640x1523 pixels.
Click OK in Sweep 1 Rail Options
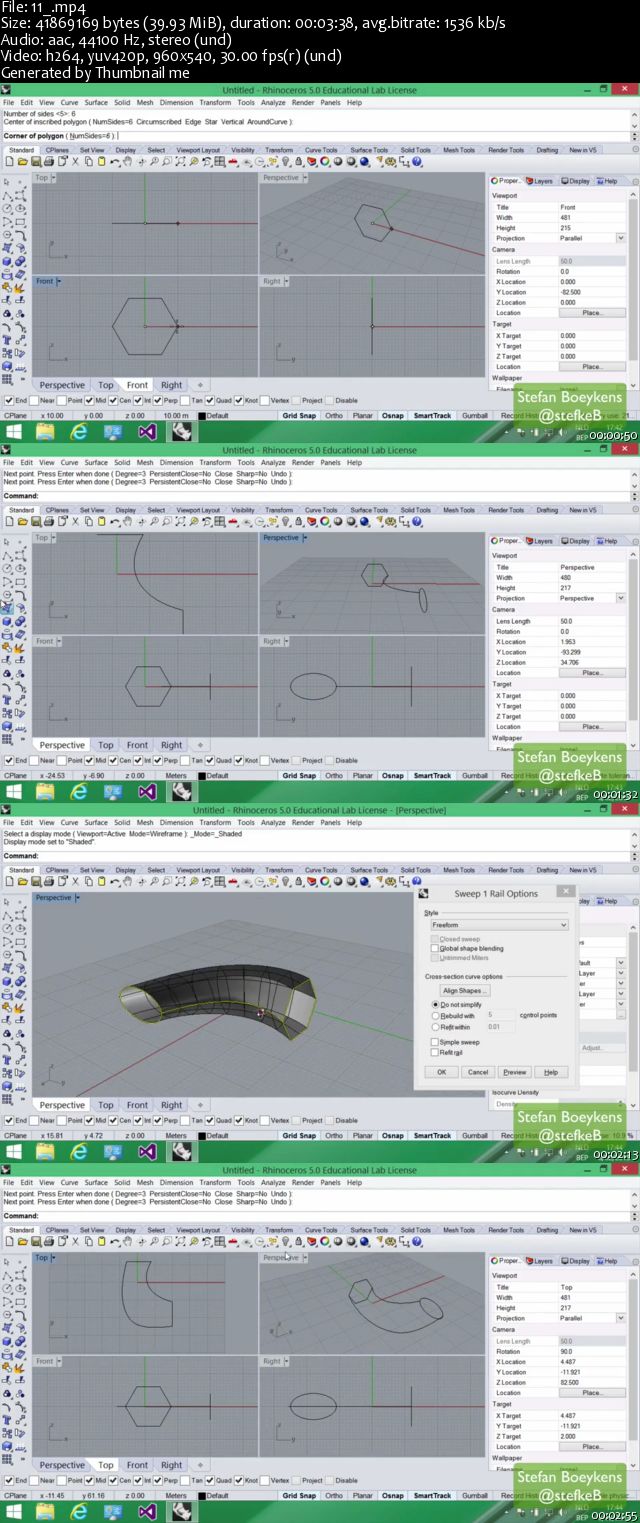[441, 1071]
